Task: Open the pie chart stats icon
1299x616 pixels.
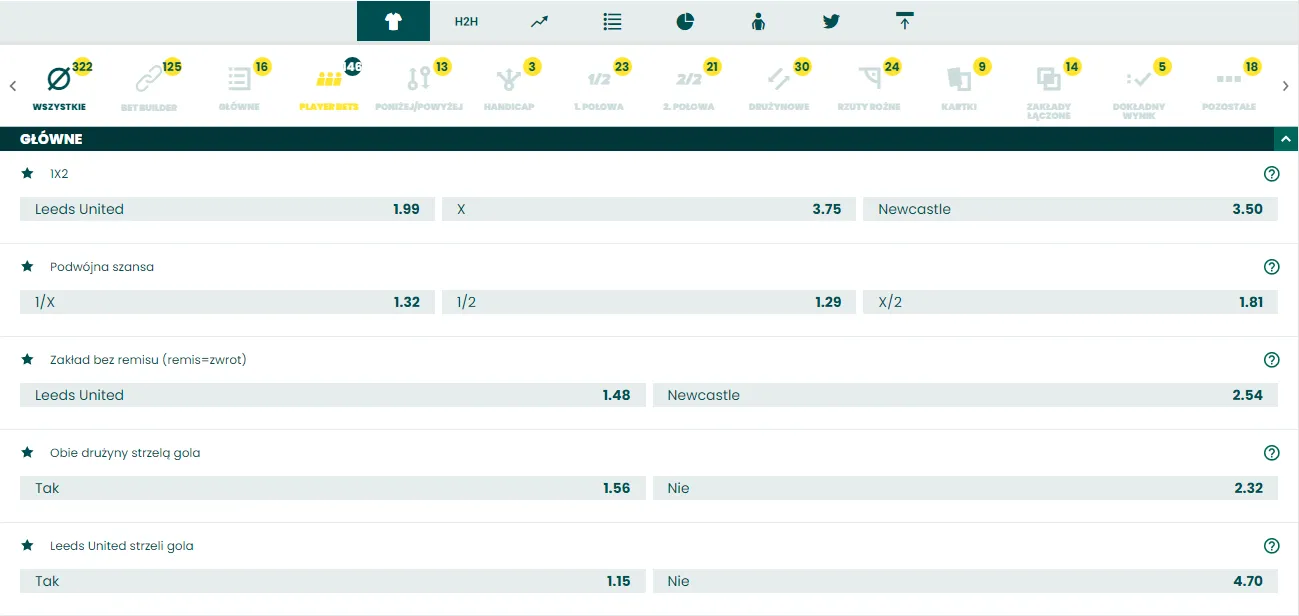Action: (x=685, y=20)
